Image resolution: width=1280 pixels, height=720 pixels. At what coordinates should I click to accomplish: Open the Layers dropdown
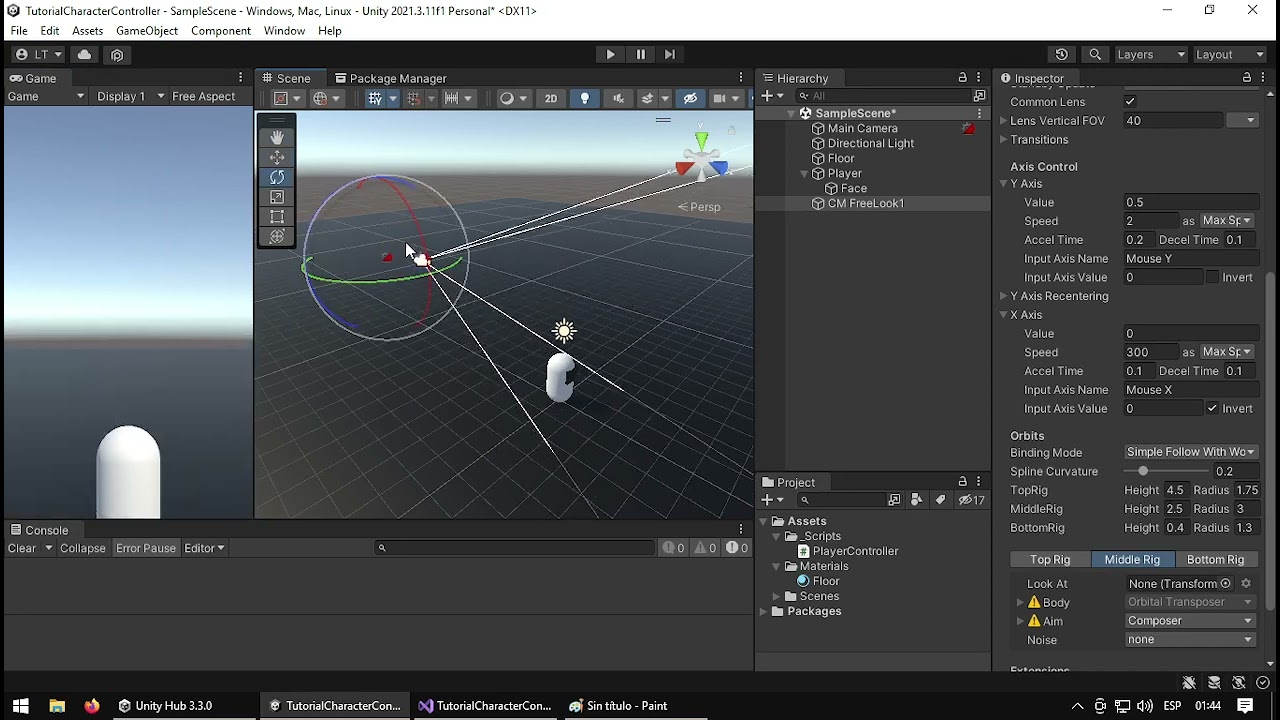pyautogui.click(x=1151, y=54)
